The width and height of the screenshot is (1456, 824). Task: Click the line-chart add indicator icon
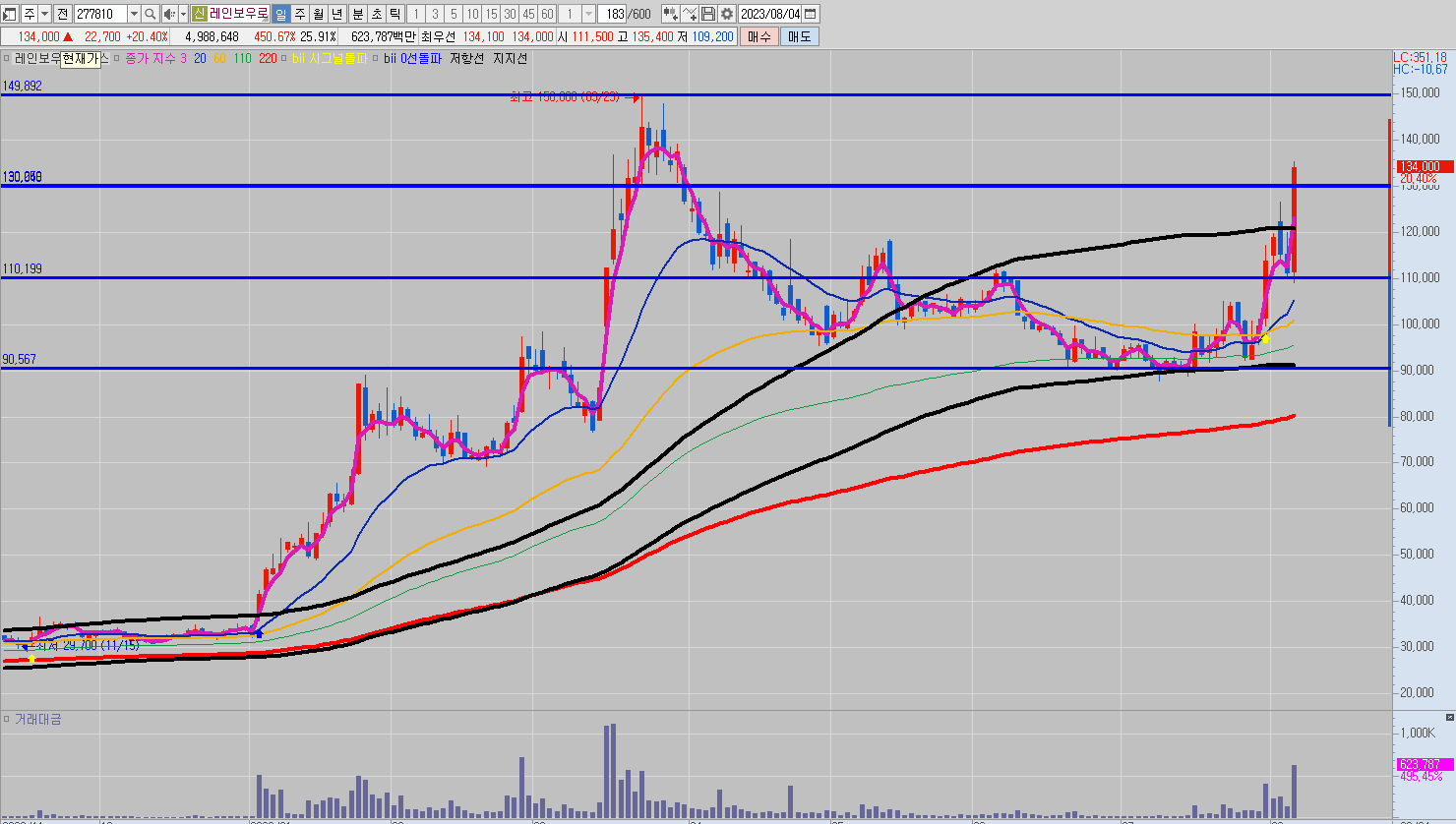(690, 14)
